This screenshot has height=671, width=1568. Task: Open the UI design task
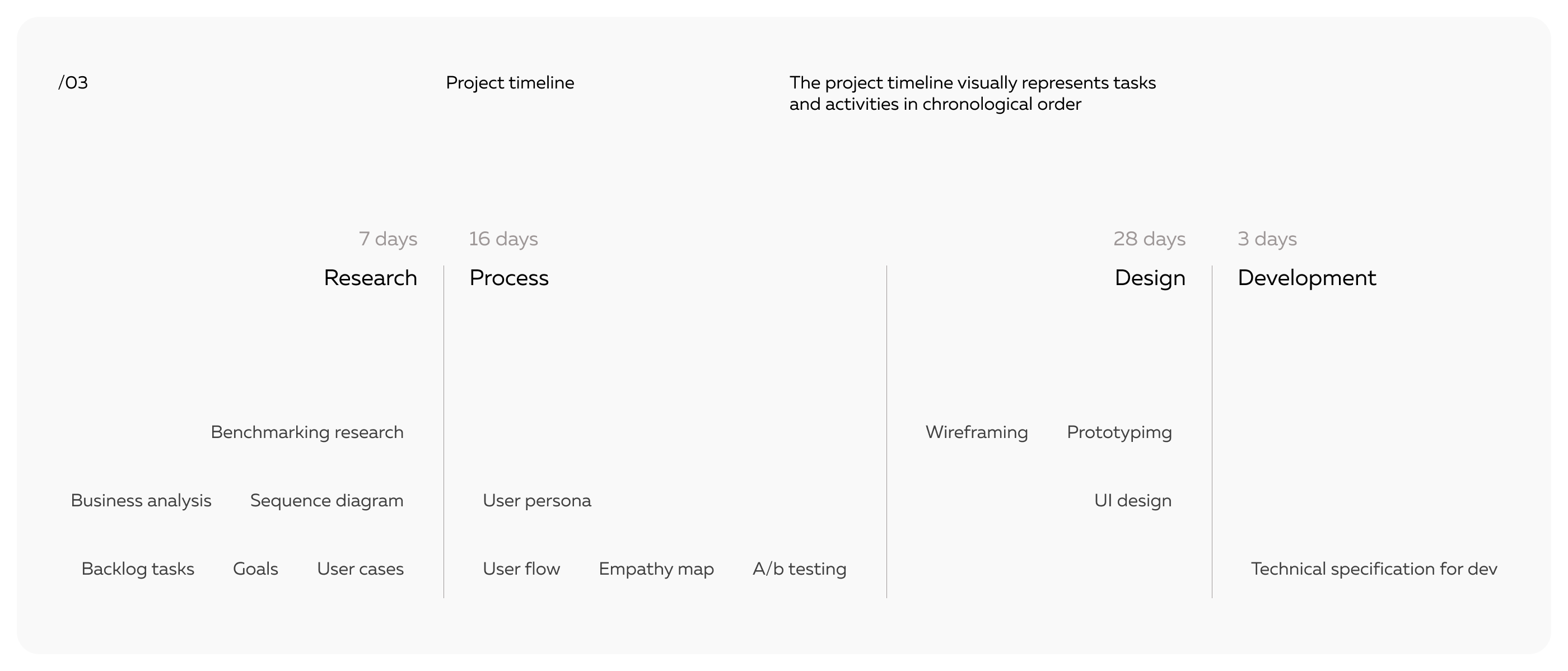[1132, 501]
